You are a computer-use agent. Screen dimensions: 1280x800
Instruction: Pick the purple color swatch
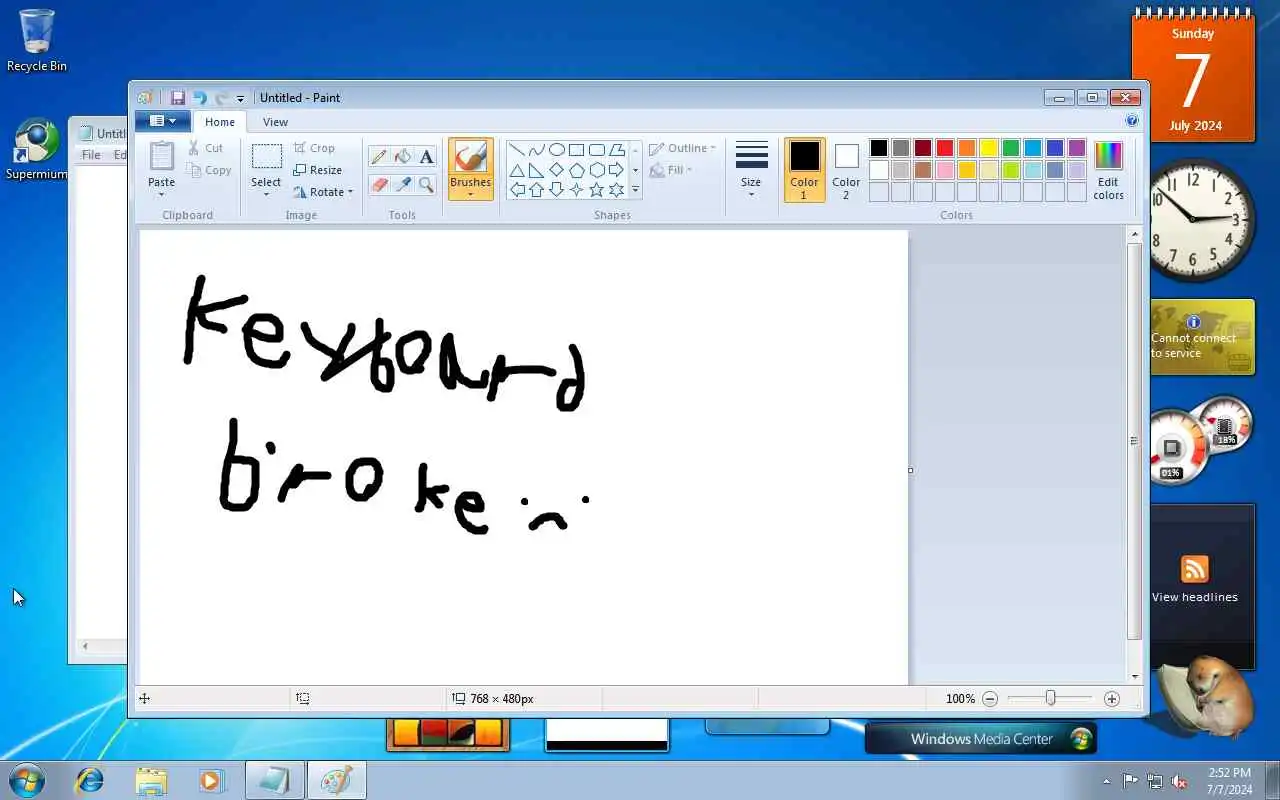coord(1077,148)
